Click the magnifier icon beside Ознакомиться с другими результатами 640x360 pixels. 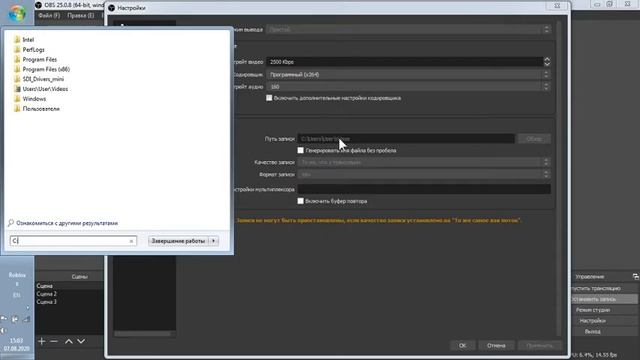11,223
